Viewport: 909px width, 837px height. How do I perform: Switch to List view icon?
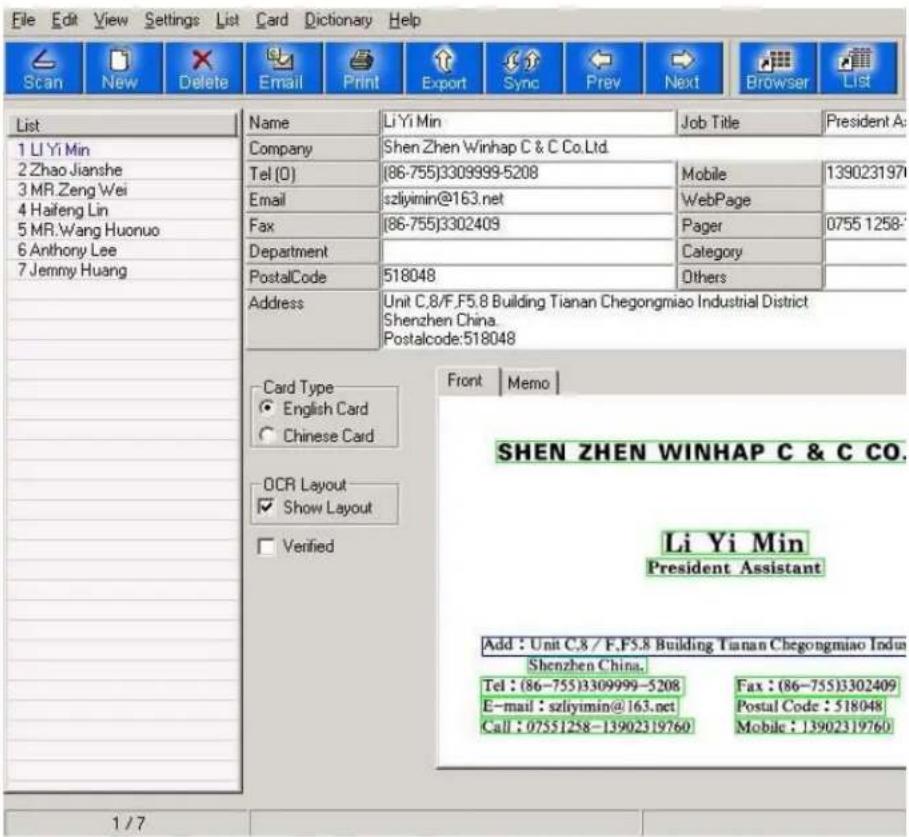(x=858, y=68)
